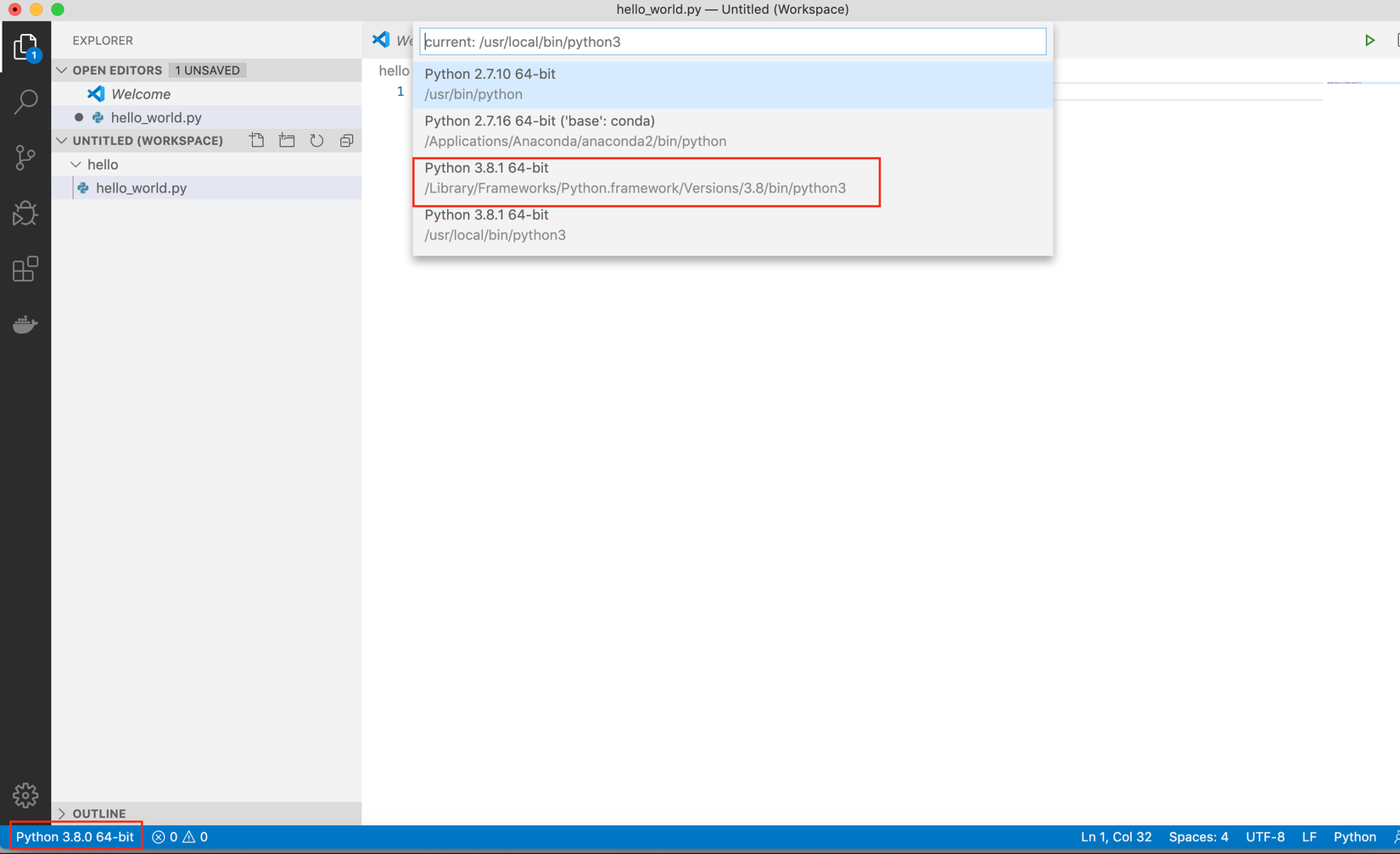
Task: Select Python 2.7.16 conda interpreter
Action: [594, 130]
